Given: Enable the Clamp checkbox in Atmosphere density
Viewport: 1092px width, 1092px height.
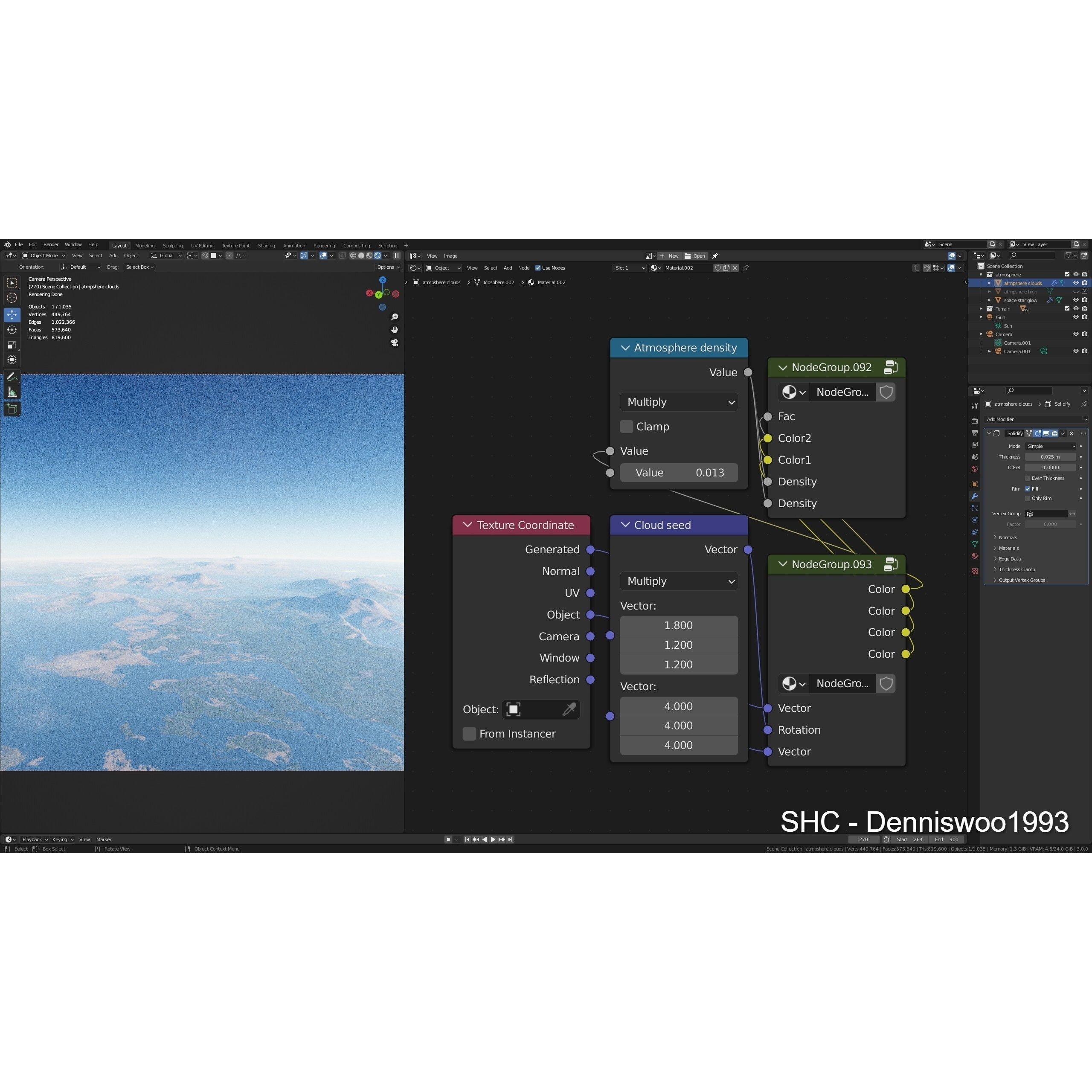Looking at the screenshot, I should (x=626, y=427).
